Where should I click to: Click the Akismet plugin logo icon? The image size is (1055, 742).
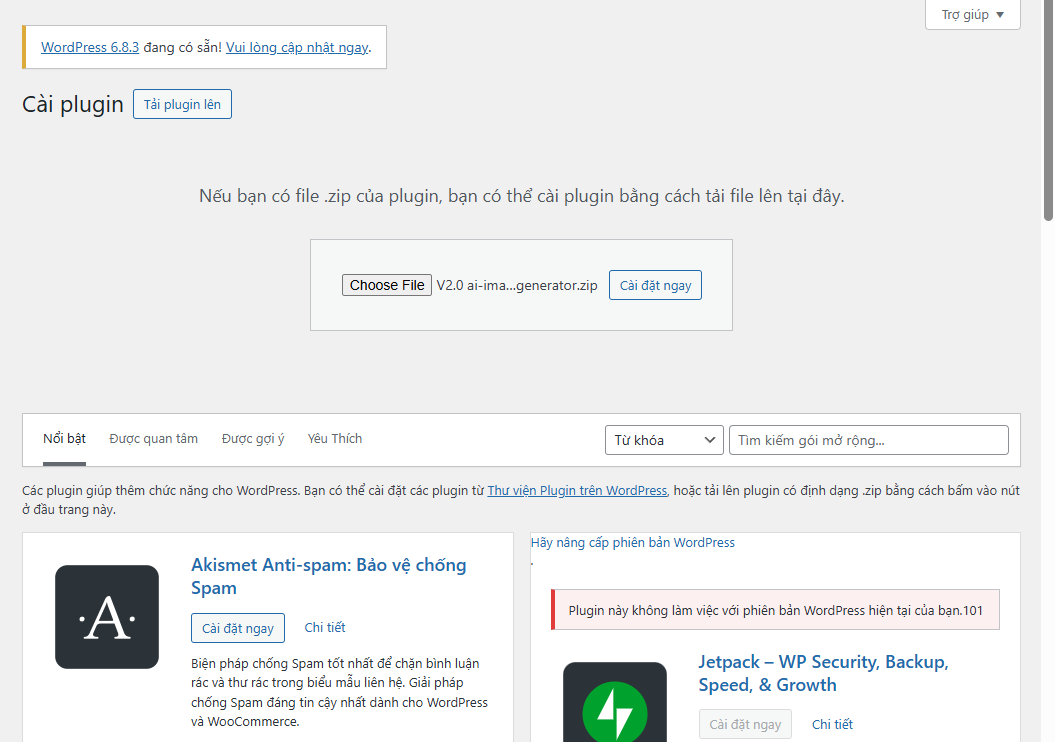tap(106, 617)
